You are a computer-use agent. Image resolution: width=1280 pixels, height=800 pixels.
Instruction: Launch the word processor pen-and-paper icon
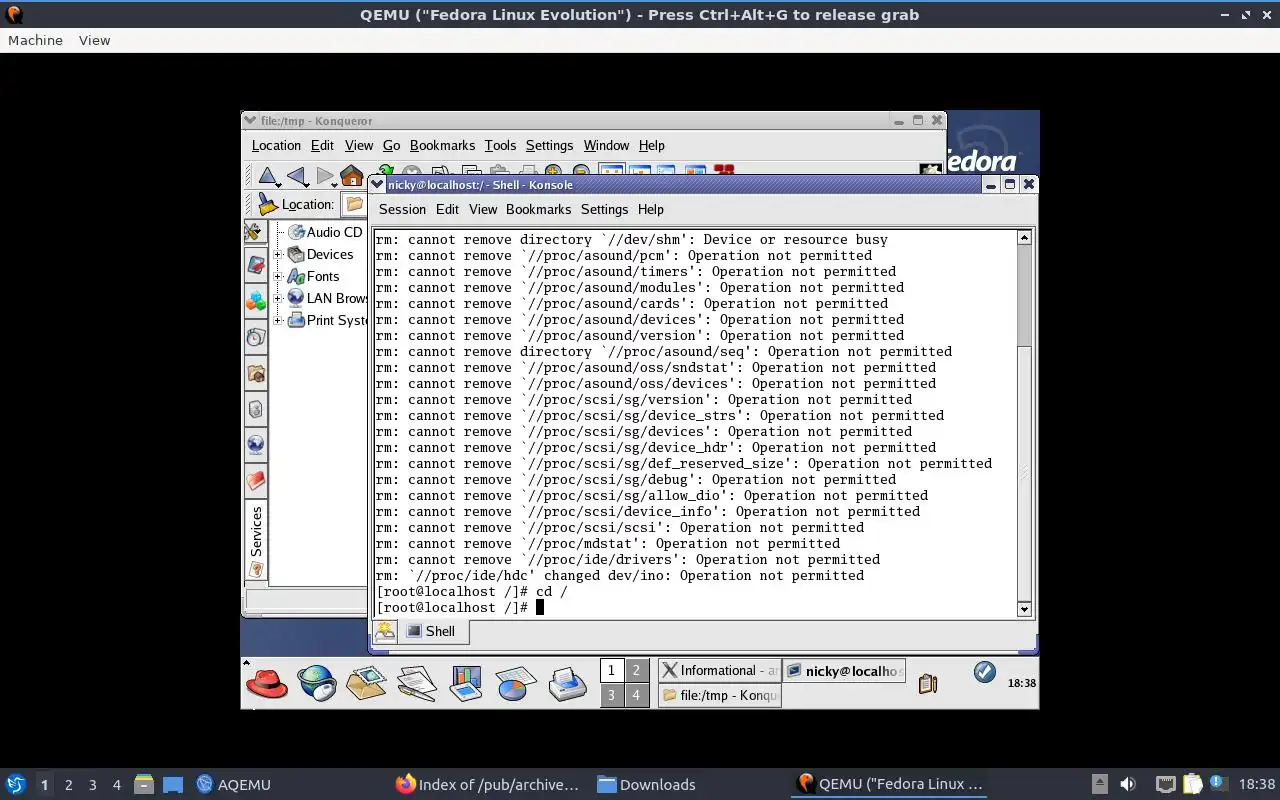(416, 684)
